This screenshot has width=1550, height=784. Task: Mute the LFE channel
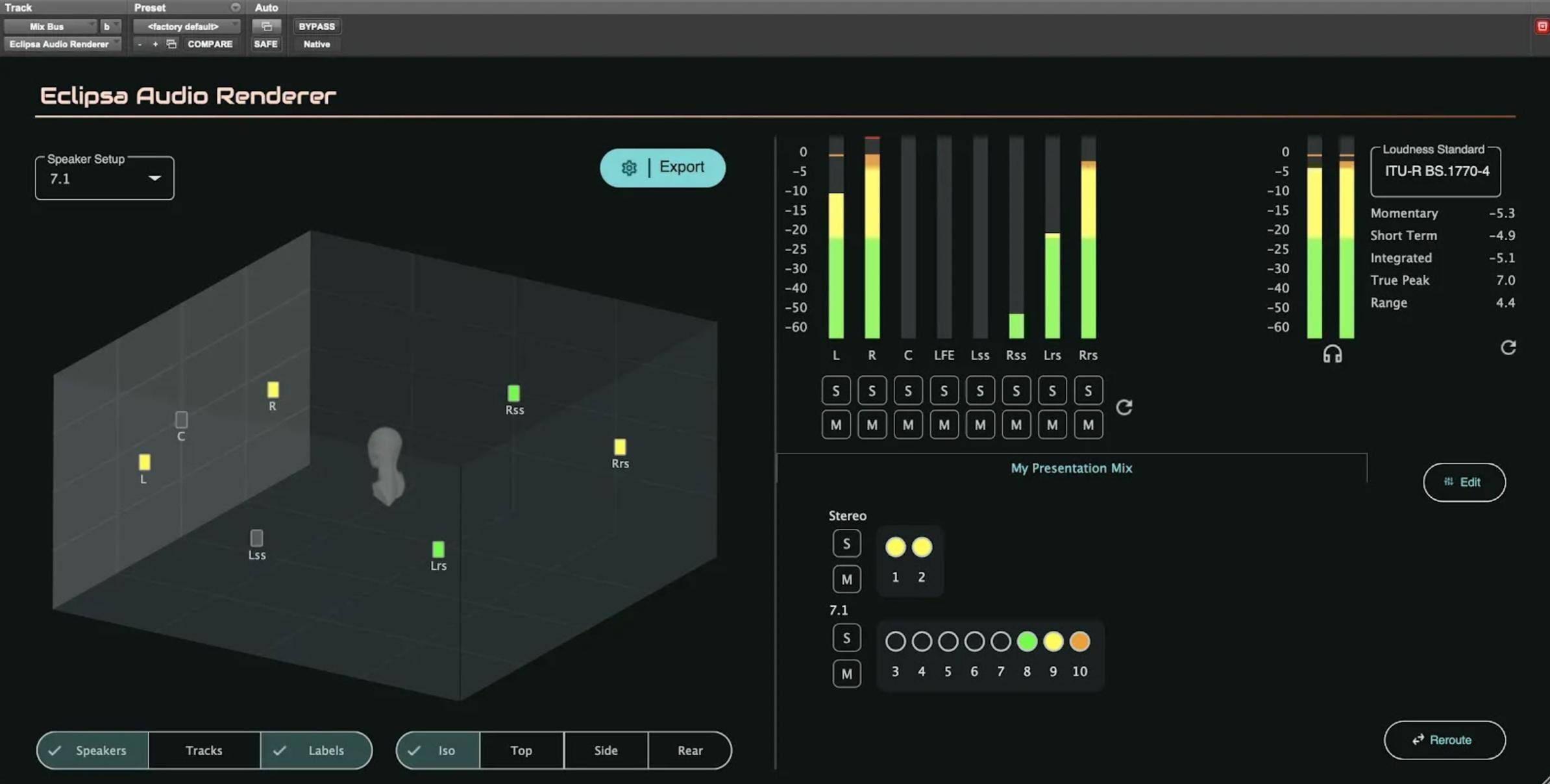(x=944, y=425)
